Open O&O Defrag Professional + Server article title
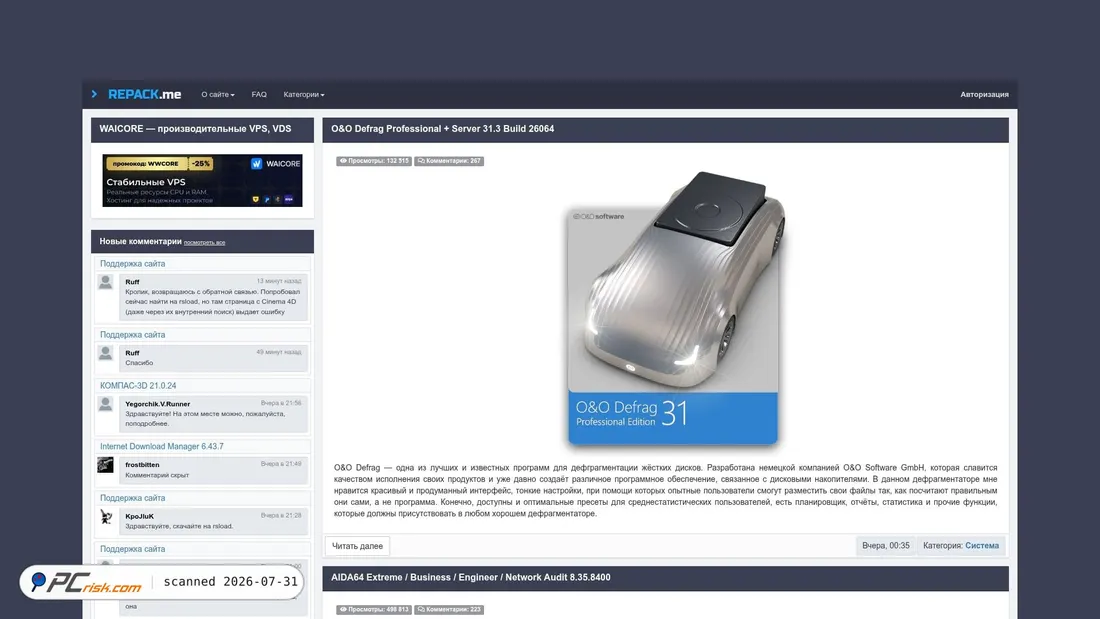Viewport: 1100px width, 619px height. [x=443, y=129]
